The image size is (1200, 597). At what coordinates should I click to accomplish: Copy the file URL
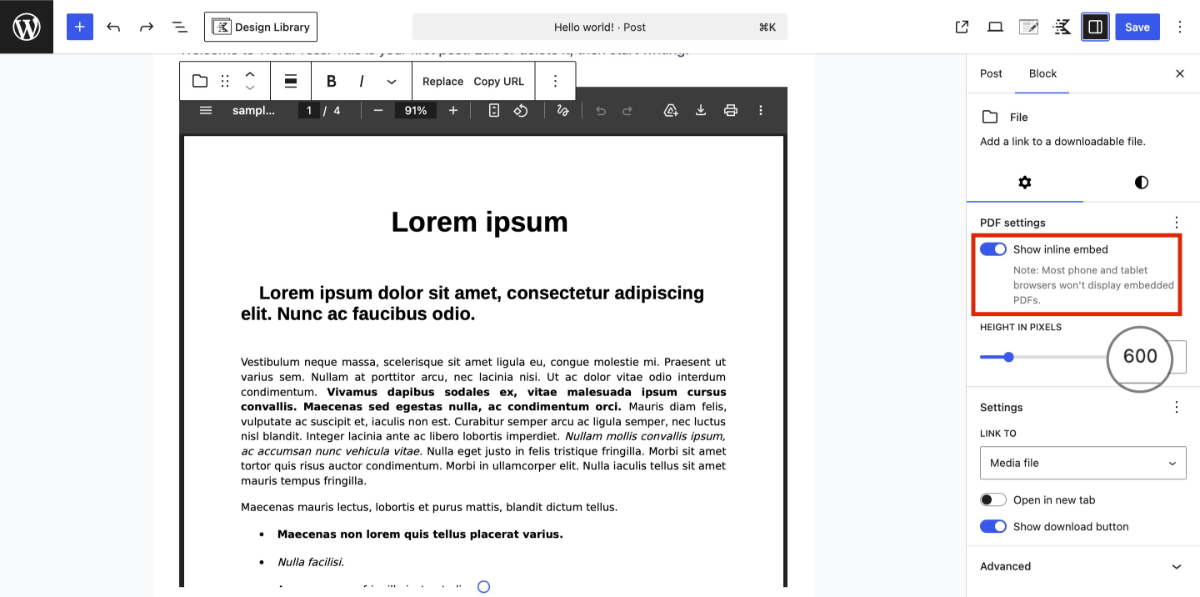[499, 81]
